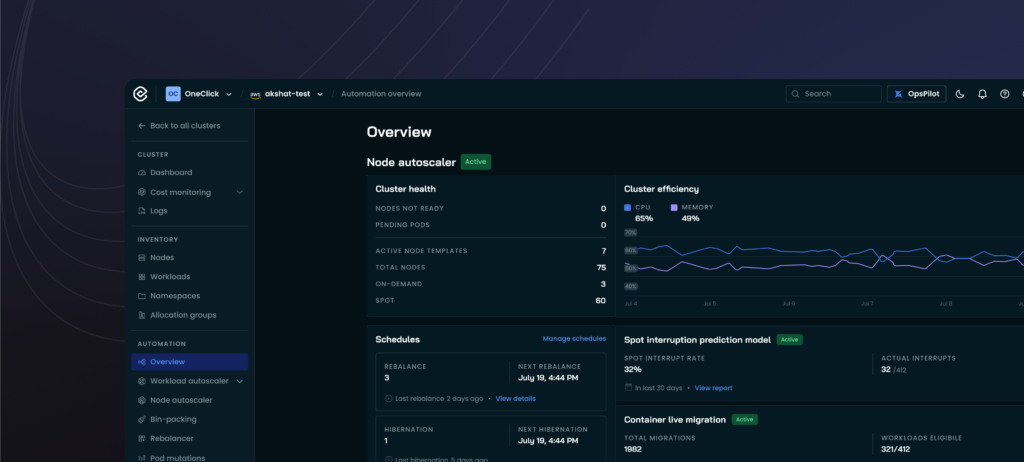Open notifications via the bell icon
Image resolution: width=1024 pixels, height=462 pixels.
982,94
